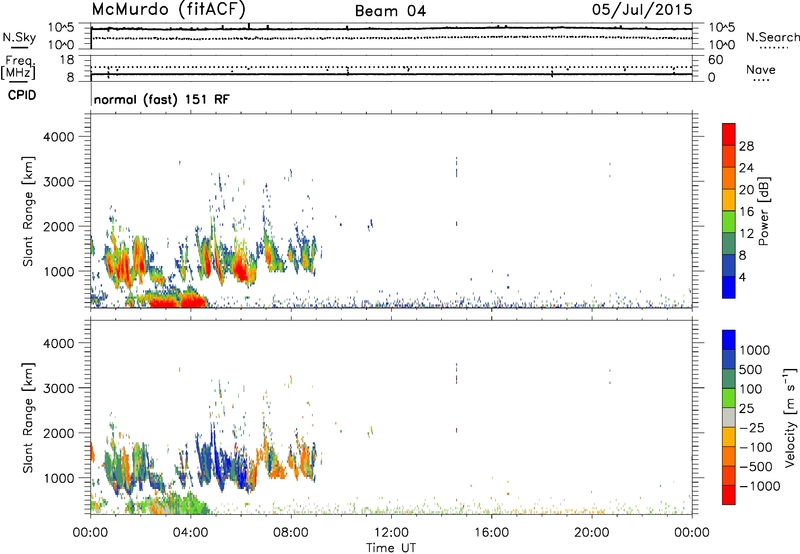Click the 28 tick label on Power colorbar
800x554 pixels.
(x=746, y=146)
